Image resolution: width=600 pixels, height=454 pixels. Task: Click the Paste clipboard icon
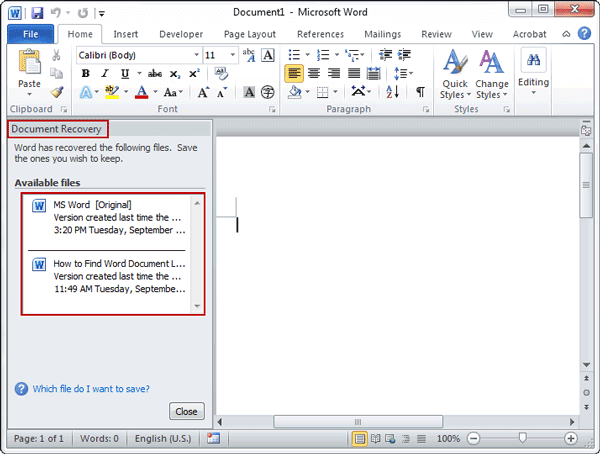(29, 62)
